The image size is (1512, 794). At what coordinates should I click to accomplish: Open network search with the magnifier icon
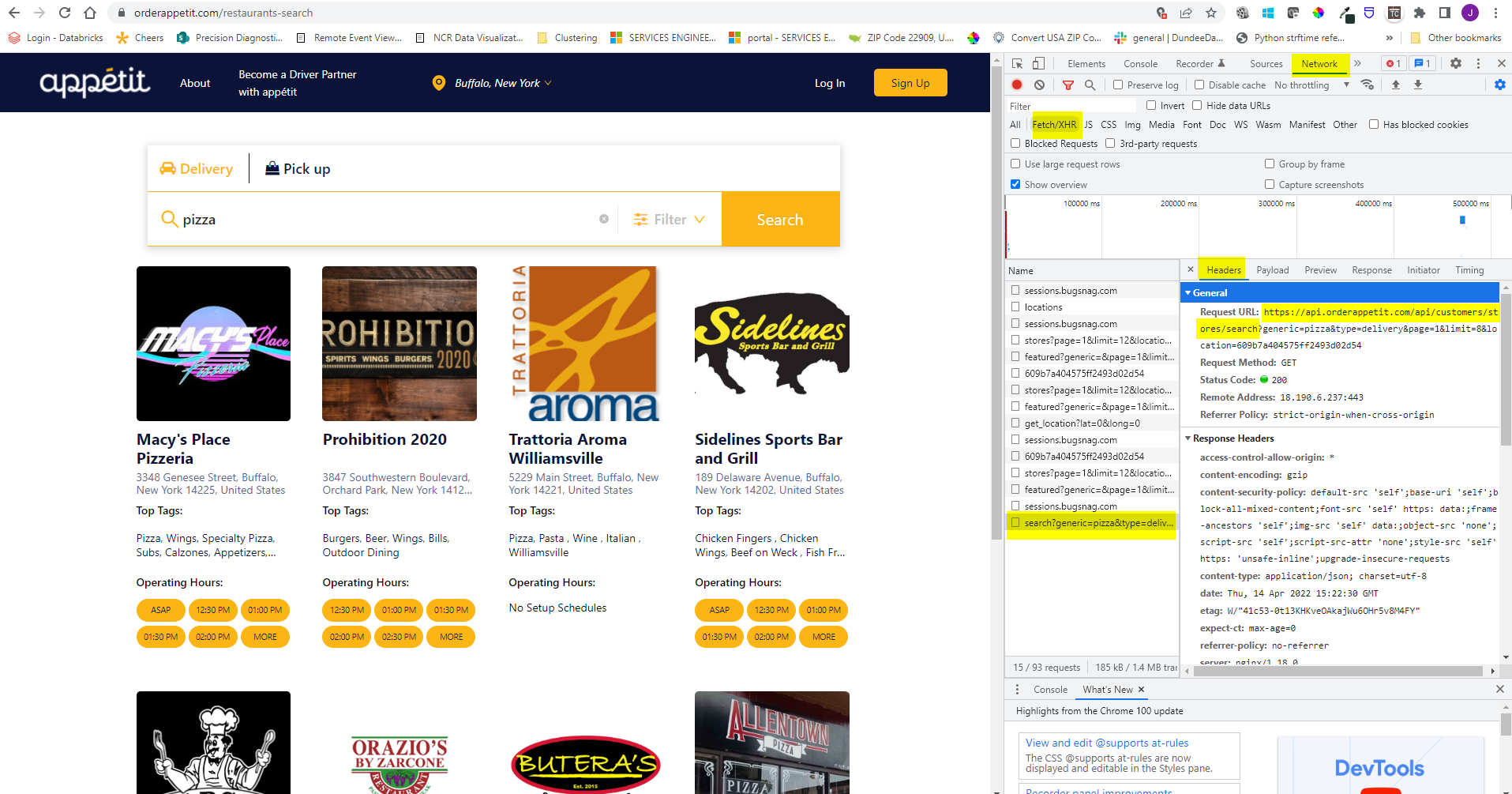1090,85
